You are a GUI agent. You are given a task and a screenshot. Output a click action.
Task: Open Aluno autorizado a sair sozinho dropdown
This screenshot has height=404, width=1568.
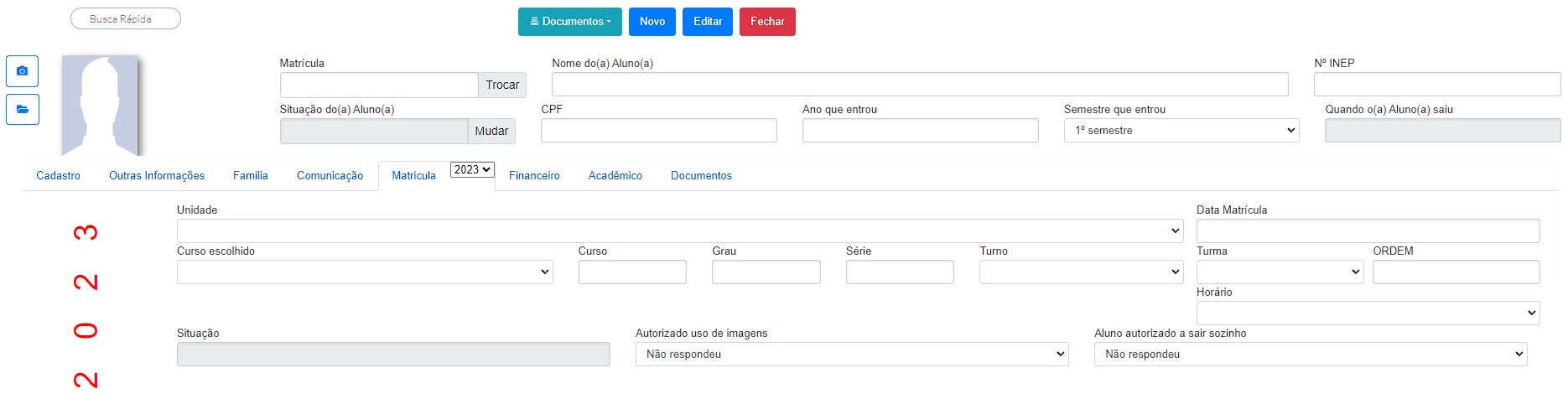click(x=1311, y=354)
